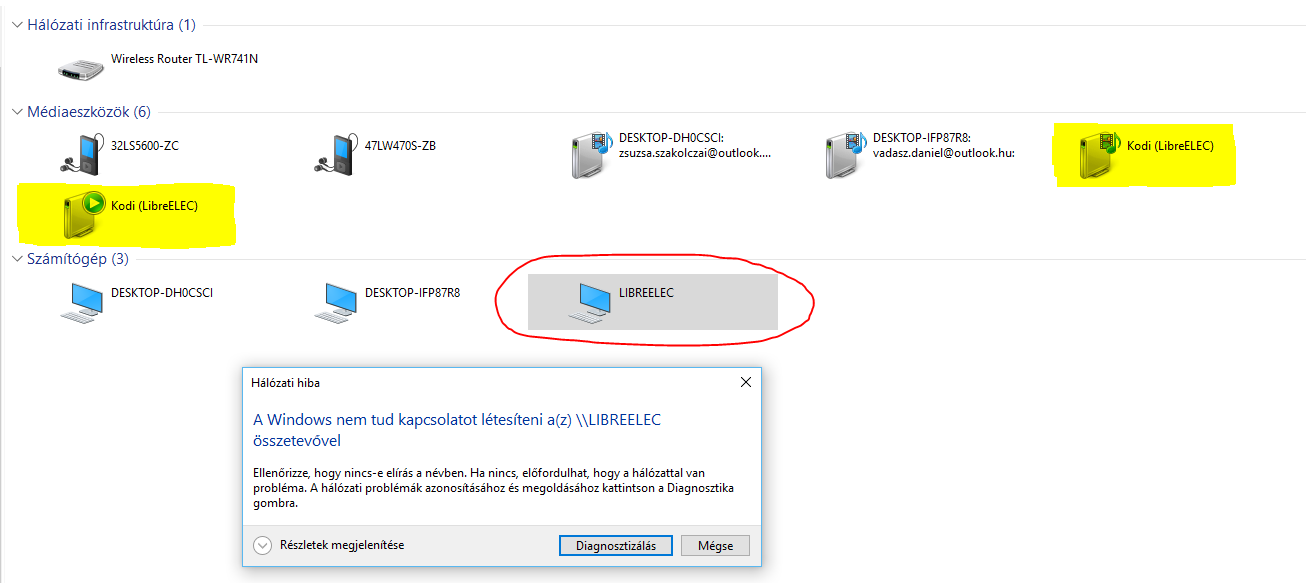Click the Számítógép (3) group header label
The image size is (1306, 583).
click(x=78, y=259)
